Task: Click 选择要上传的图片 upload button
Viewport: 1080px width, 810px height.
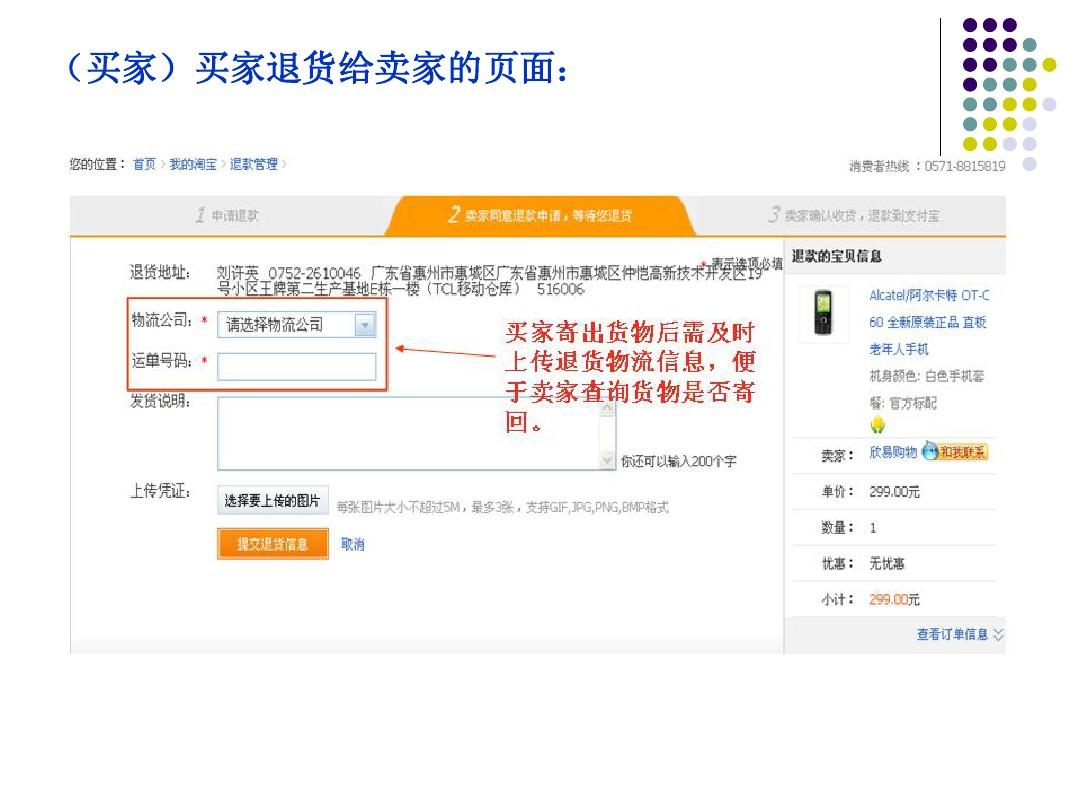Action: [273, 501]
